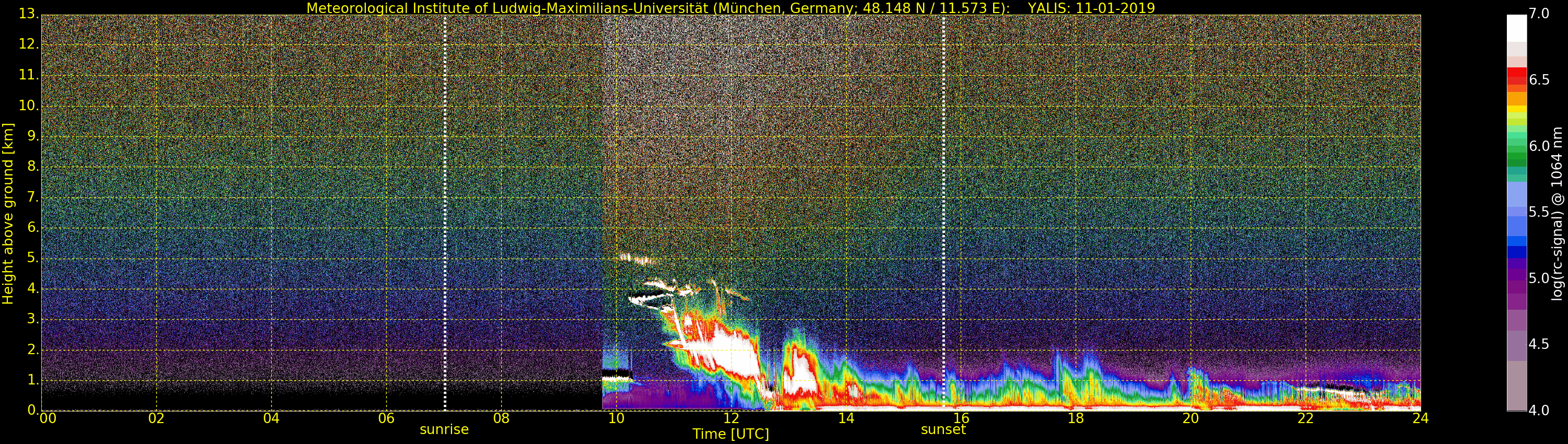
Task: Click the time axis tick label '24'
Action: tap(1421, 418)
